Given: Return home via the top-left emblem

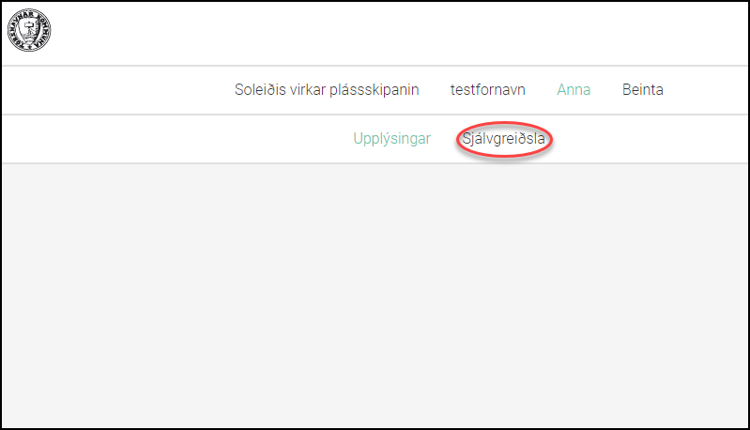Looking at the screenshot, I should coord(30,30).
